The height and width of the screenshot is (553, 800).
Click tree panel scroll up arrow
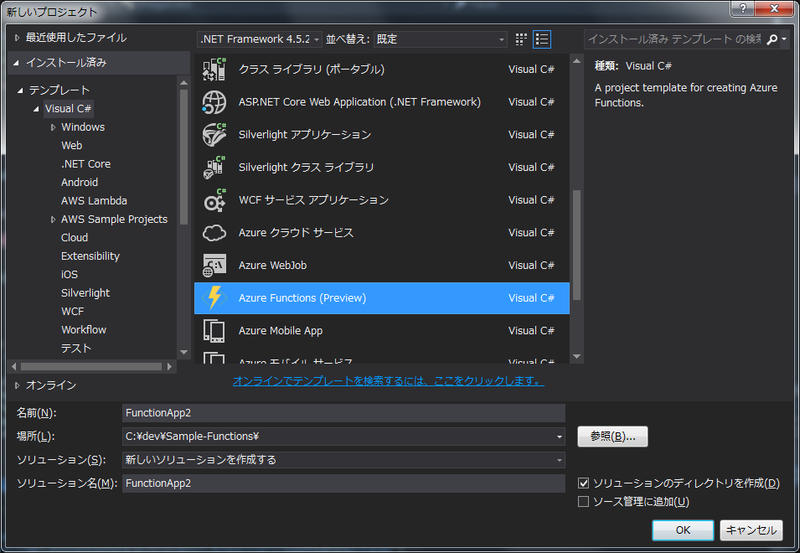[x=184, y=83]
